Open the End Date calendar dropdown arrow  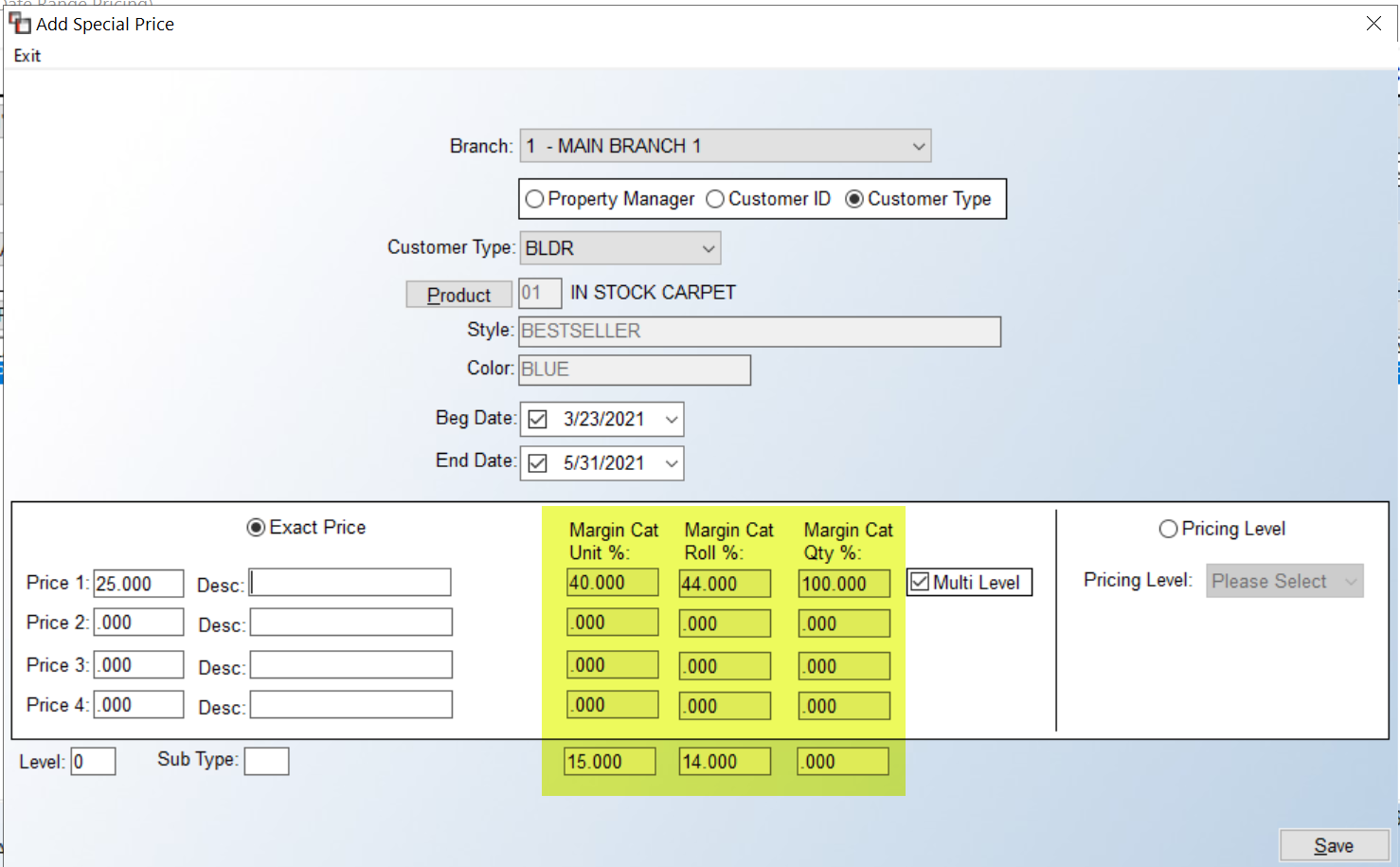(672, 463)
